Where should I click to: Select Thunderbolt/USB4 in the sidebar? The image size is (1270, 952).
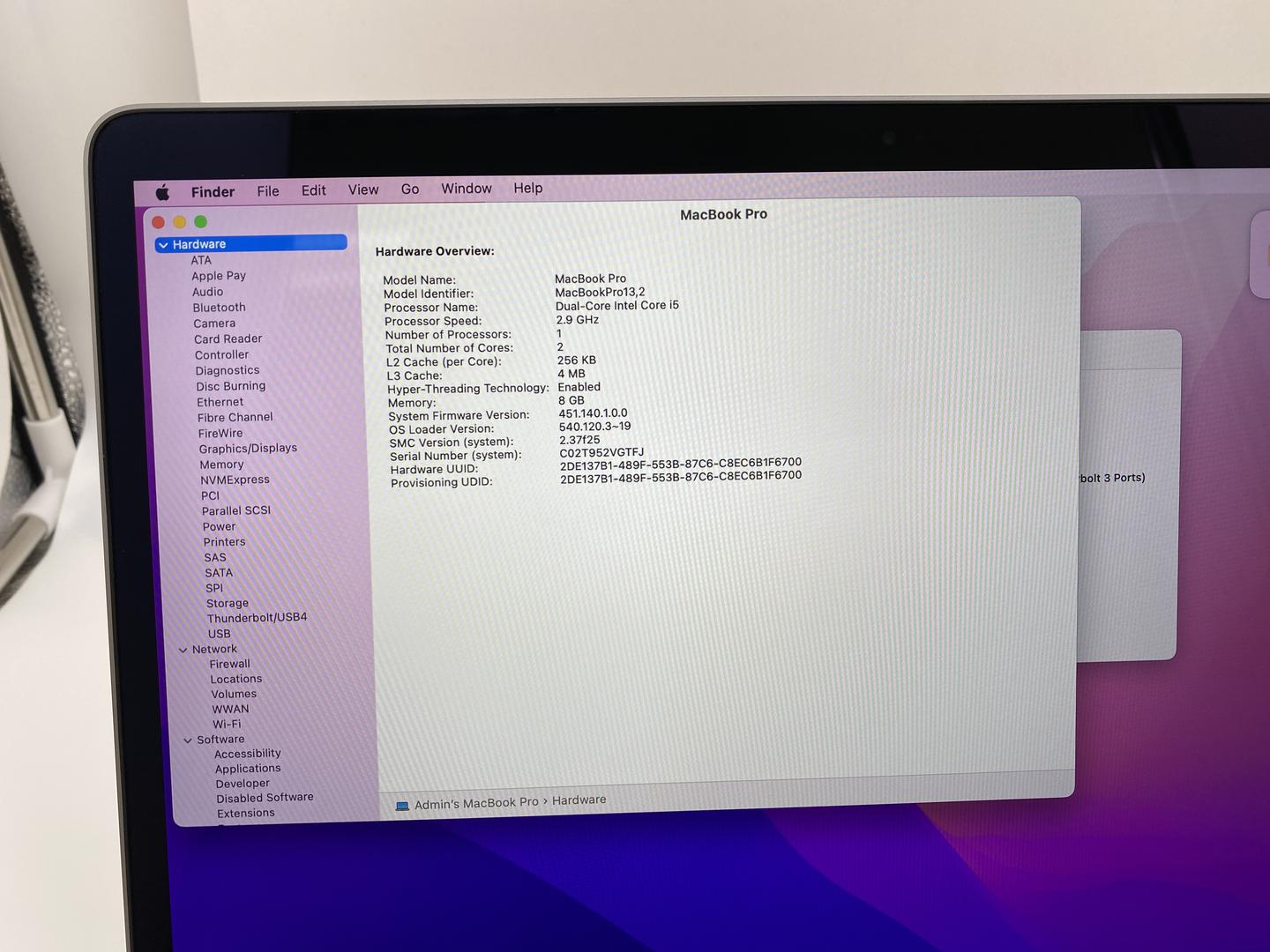tap(258, 618)
